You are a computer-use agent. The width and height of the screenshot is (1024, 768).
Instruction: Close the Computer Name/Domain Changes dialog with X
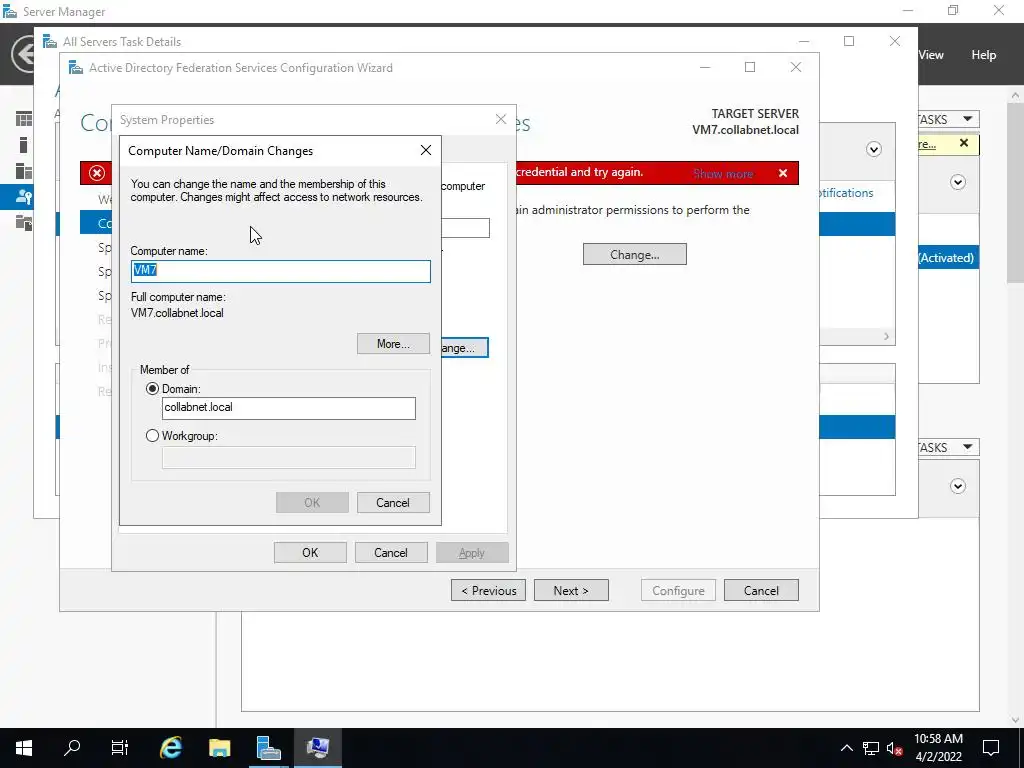(426, 150)
